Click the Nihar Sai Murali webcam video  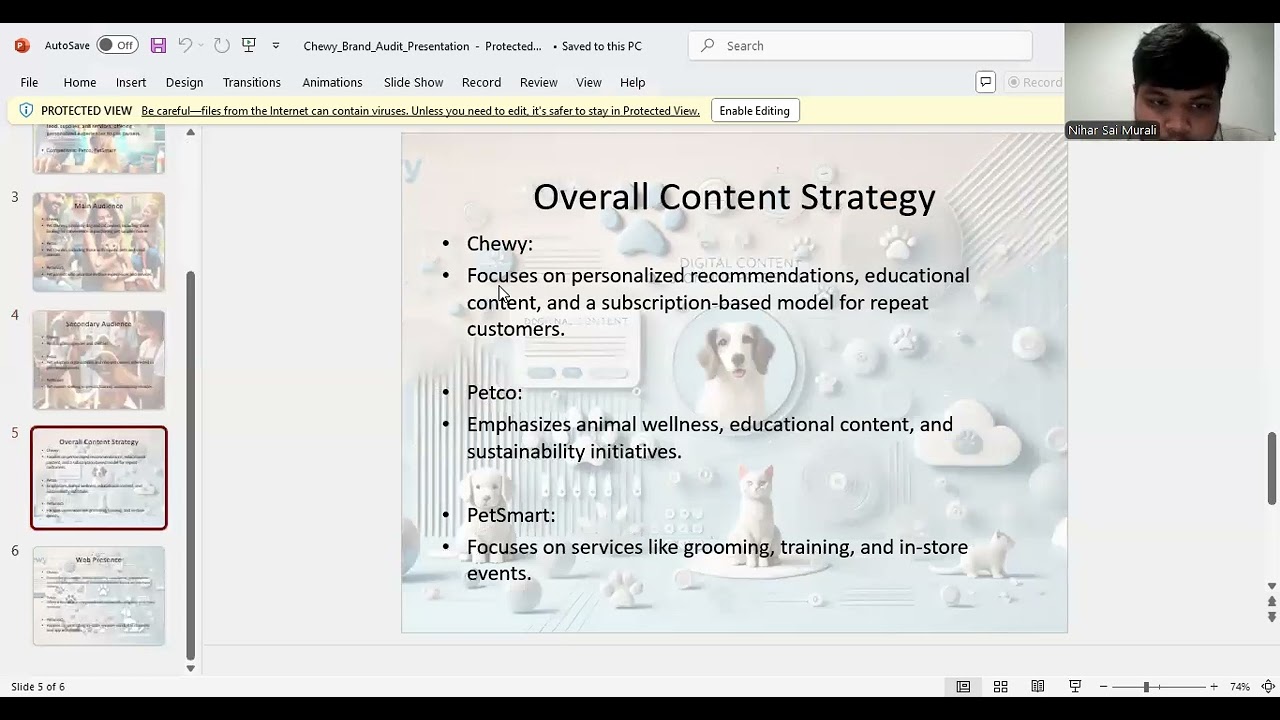coord(1170,82)
